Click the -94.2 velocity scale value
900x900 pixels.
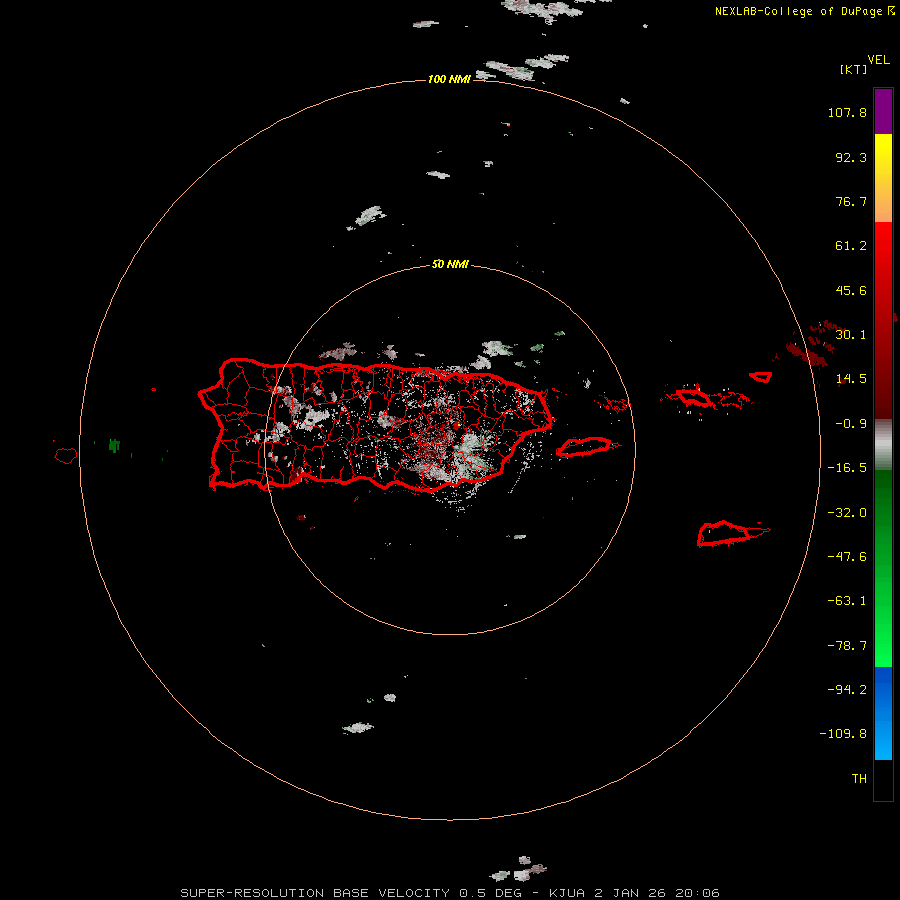coord(847,689)
